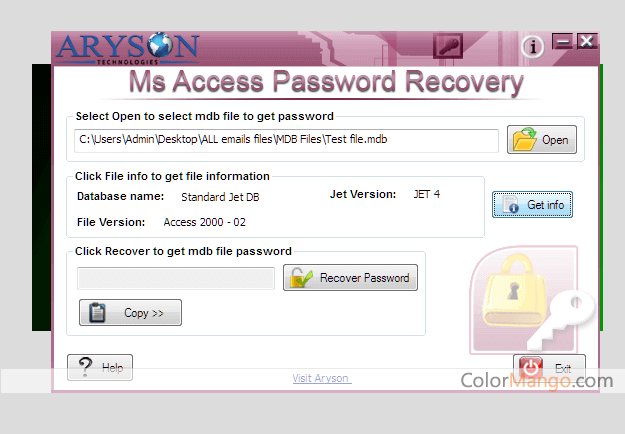Click the empty recovered password field
Viewport: 625px width, 434px height.
click(x=176, y=278)
